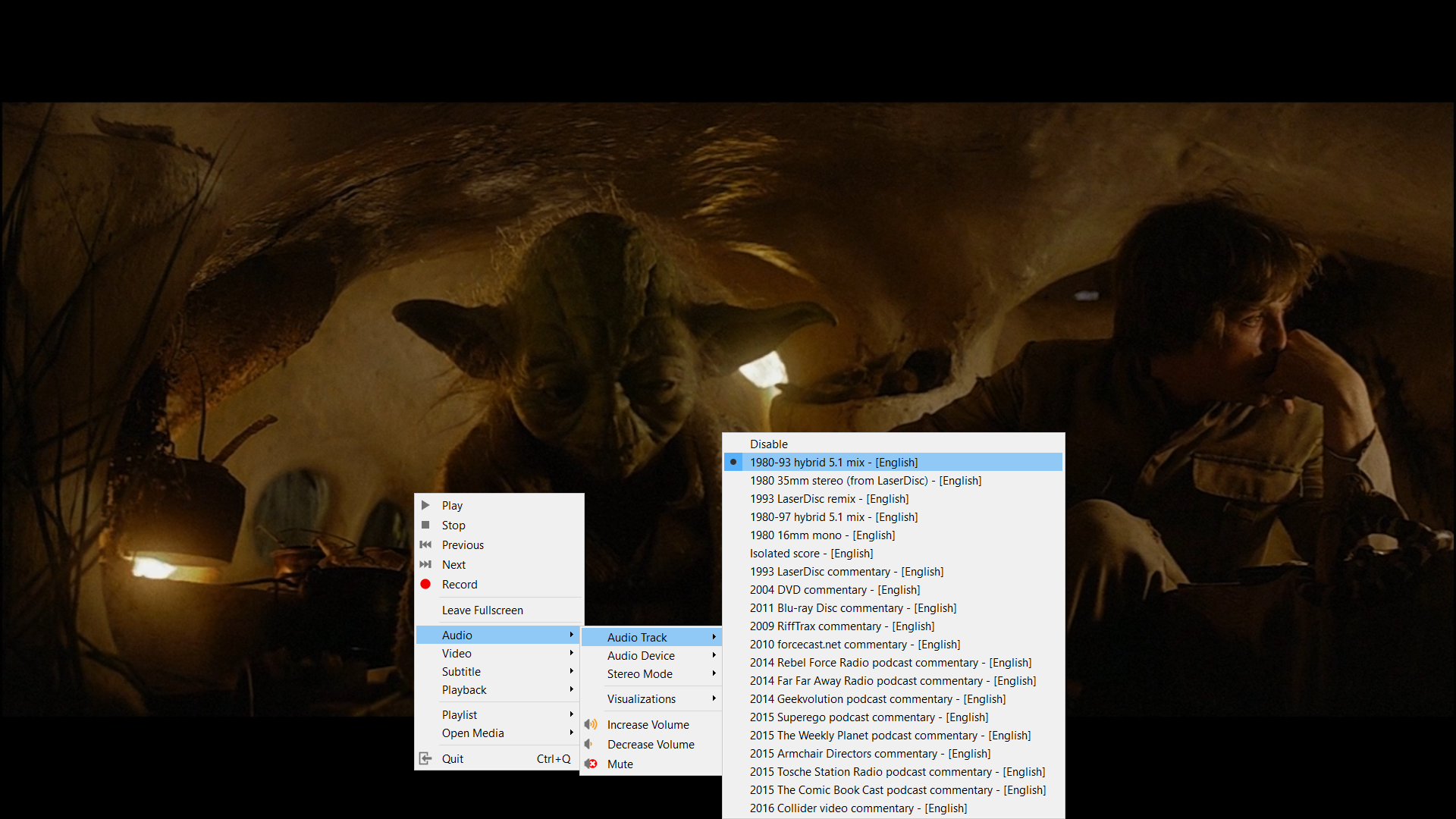Viewport: 1456px width, 819px height.
Task: Click the Quit menu command
Action: [498, 758]
